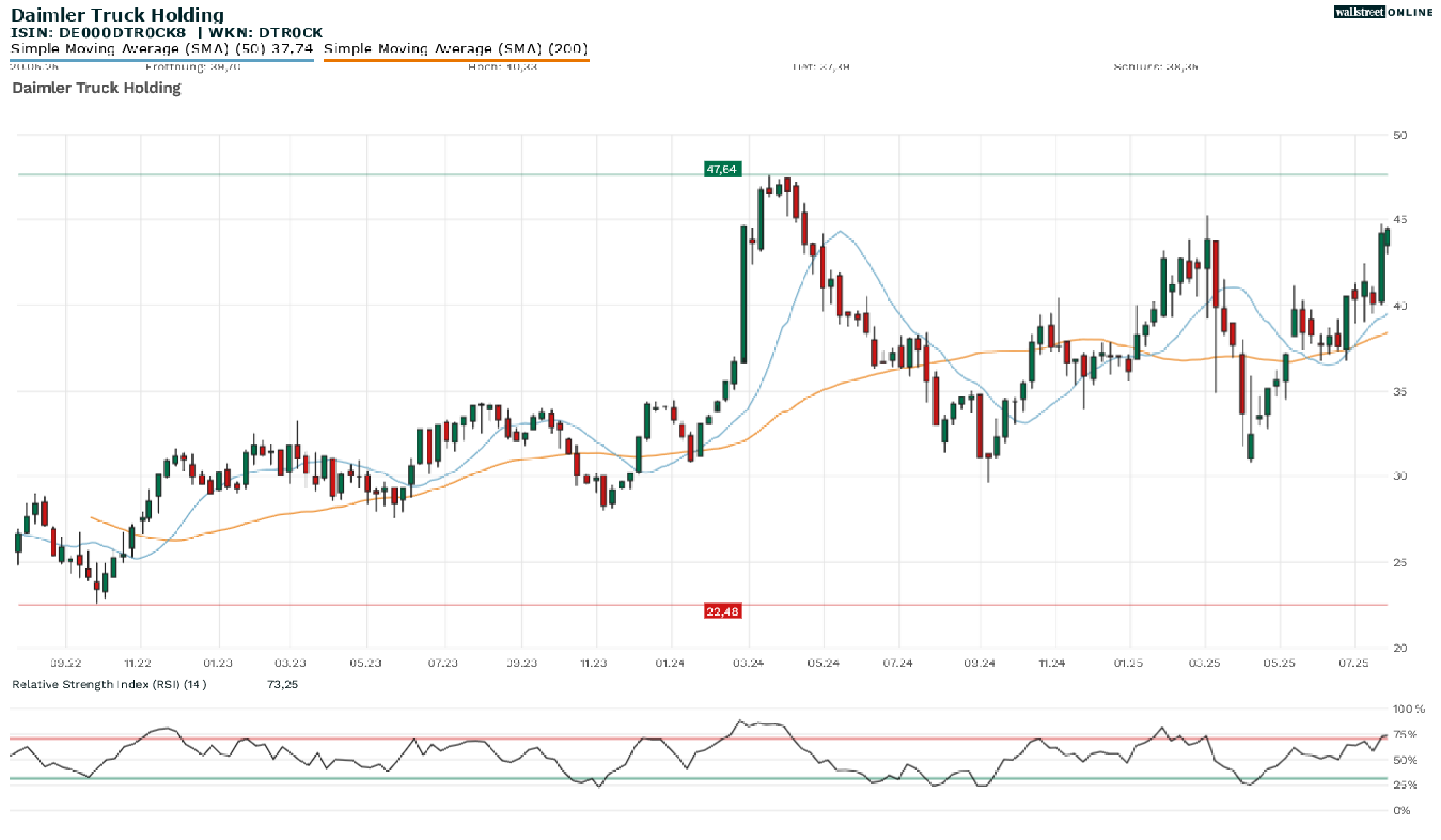Click the 01.24 date axis label

point(670,663)
